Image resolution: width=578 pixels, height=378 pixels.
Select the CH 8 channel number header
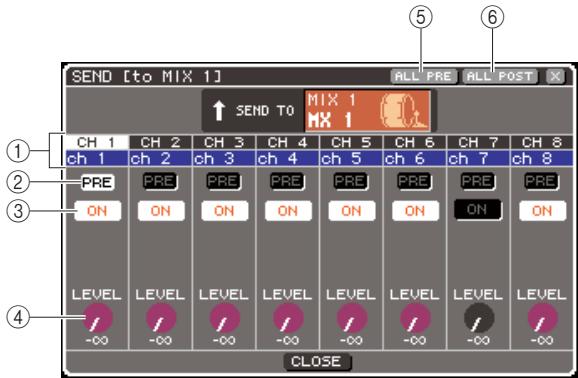tap(542, 142)
